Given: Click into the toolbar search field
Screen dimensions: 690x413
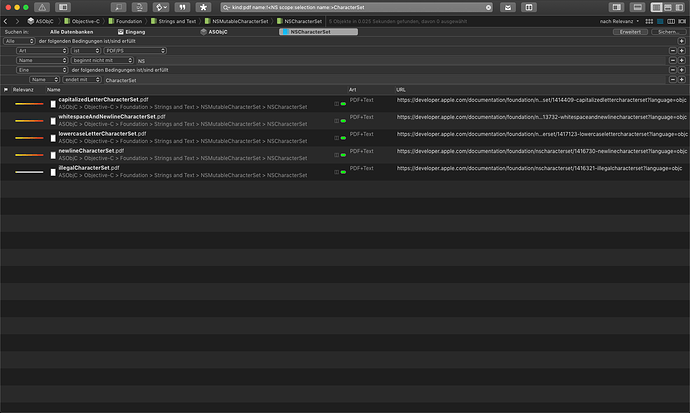Looking at the screenshot, I should (x=356, y=7).
